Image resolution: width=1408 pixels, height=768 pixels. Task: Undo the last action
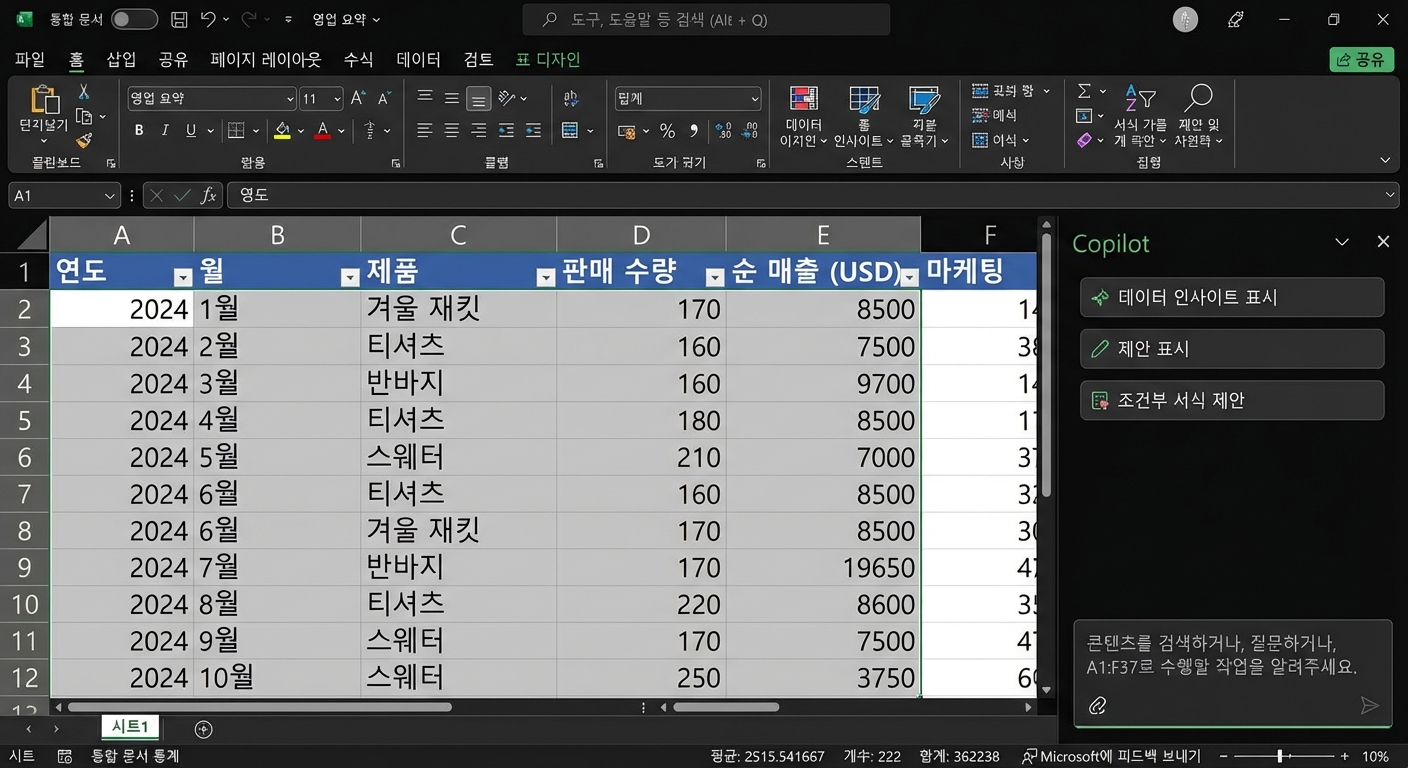[x=208, y=19]
